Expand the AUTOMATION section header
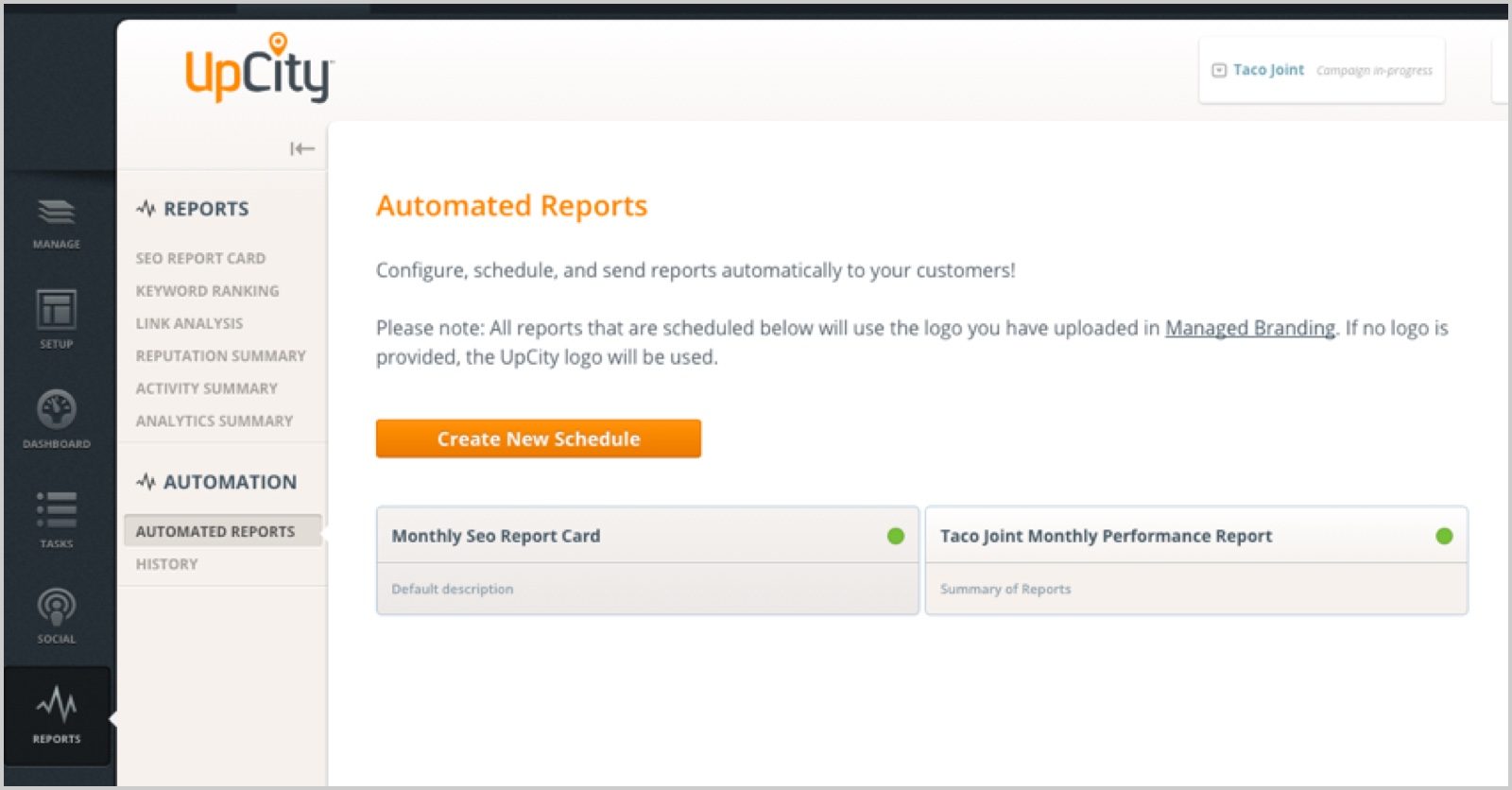Viewport: 1512px width, 790px height. [x=218, y=482]
